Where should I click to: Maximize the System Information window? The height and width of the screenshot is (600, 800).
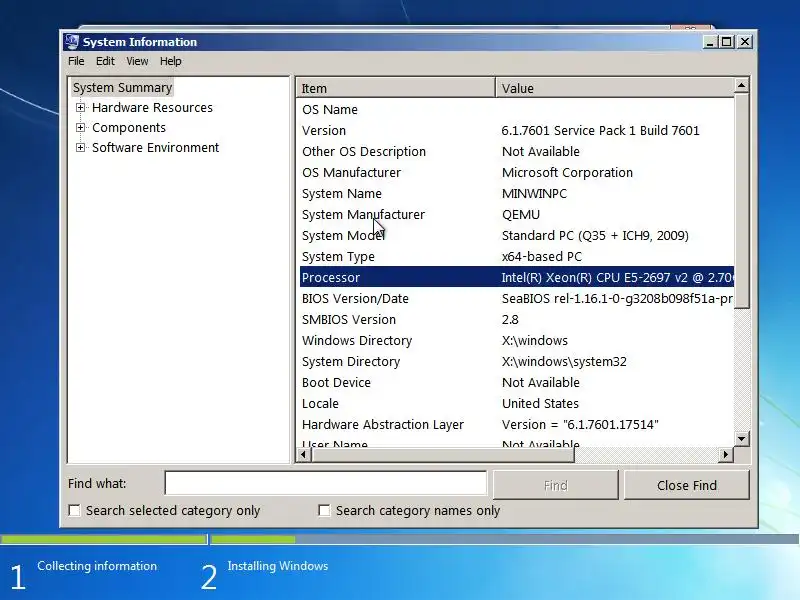(727, 42)
